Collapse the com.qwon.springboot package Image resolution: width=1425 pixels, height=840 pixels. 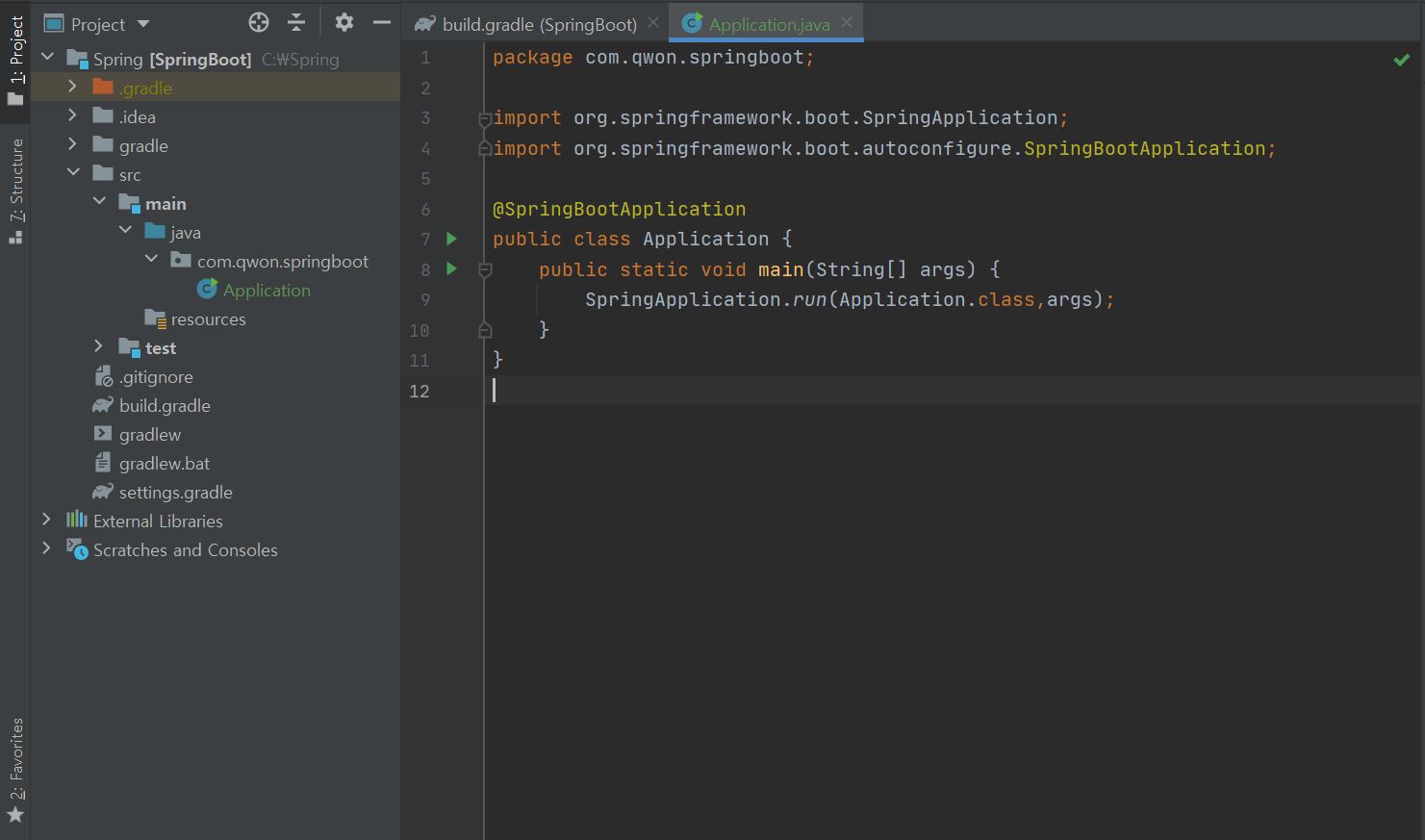(x=151, y=260)
